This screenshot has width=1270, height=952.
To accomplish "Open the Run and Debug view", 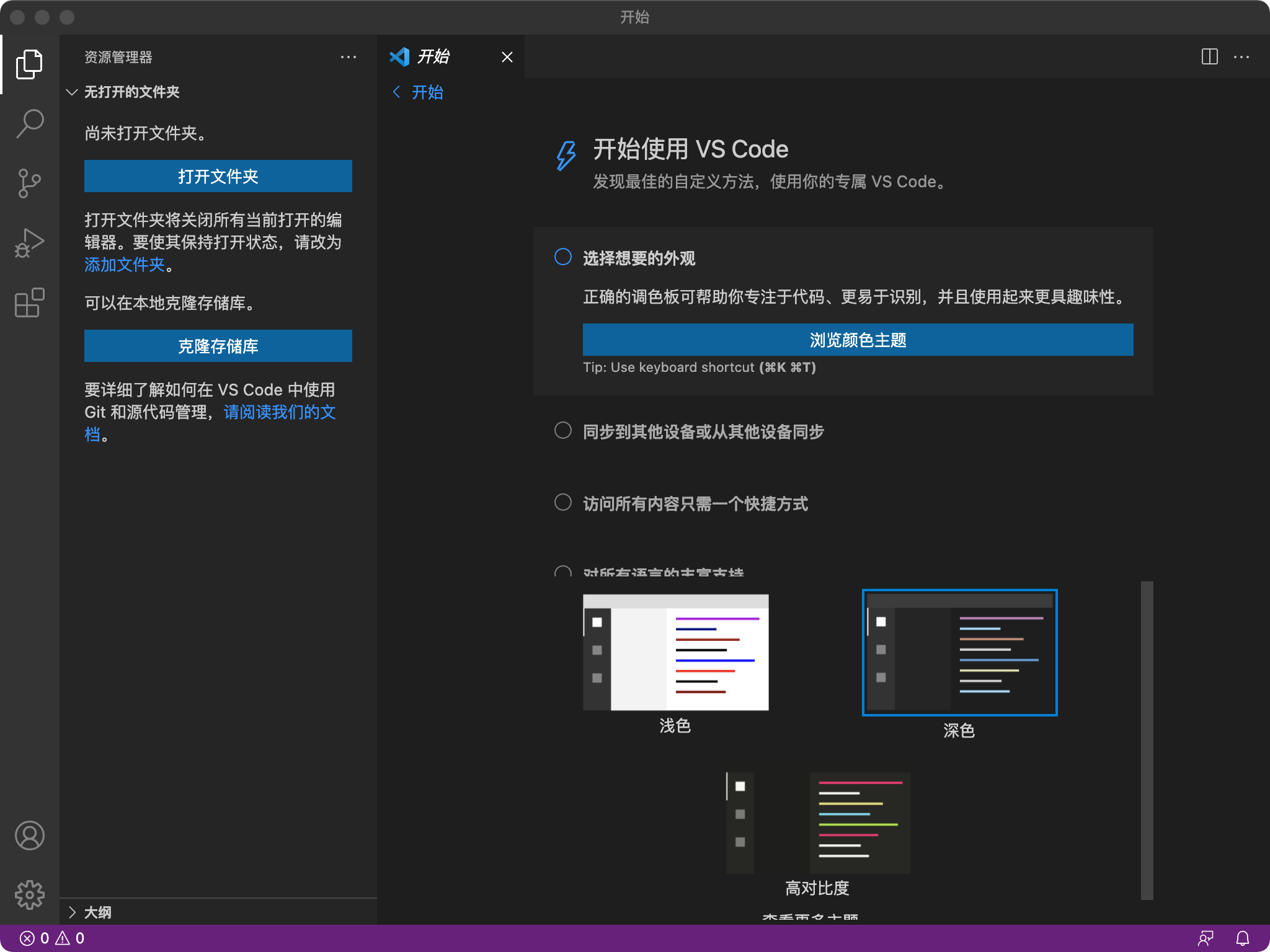I will click(x=29, y=243).
